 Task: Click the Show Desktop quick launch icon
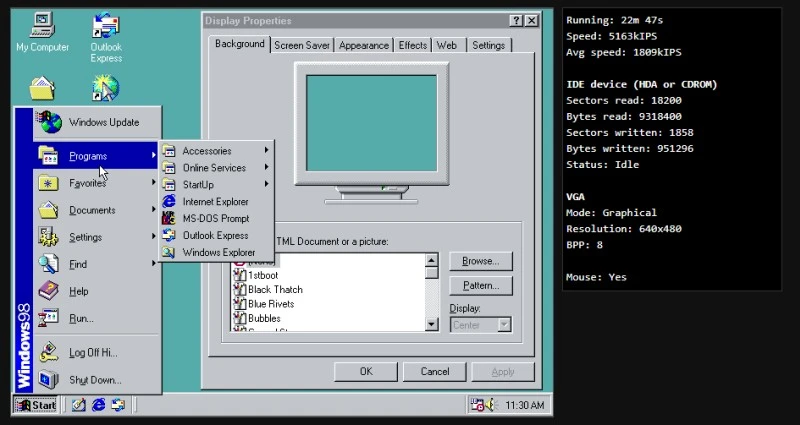pos(78,405)
